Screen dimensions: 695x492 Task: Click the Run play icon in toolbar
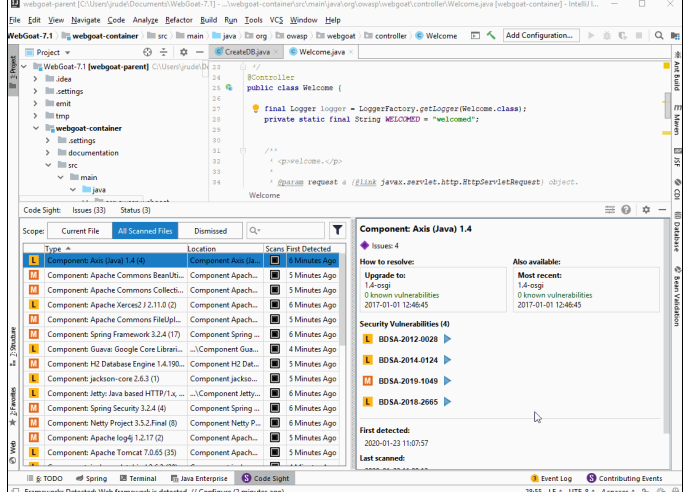pyautogui.click(x=591, y=35)
